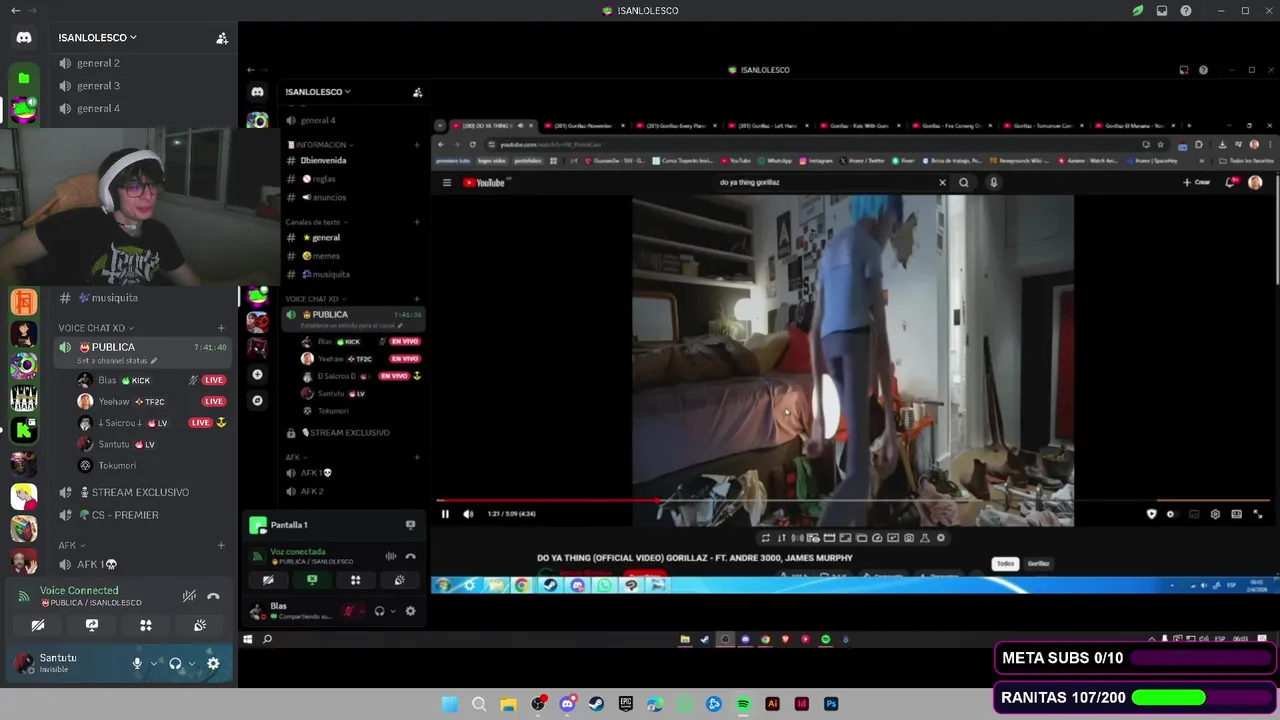Watch Yeehaw's LIVE stream badge

[214, 402]
